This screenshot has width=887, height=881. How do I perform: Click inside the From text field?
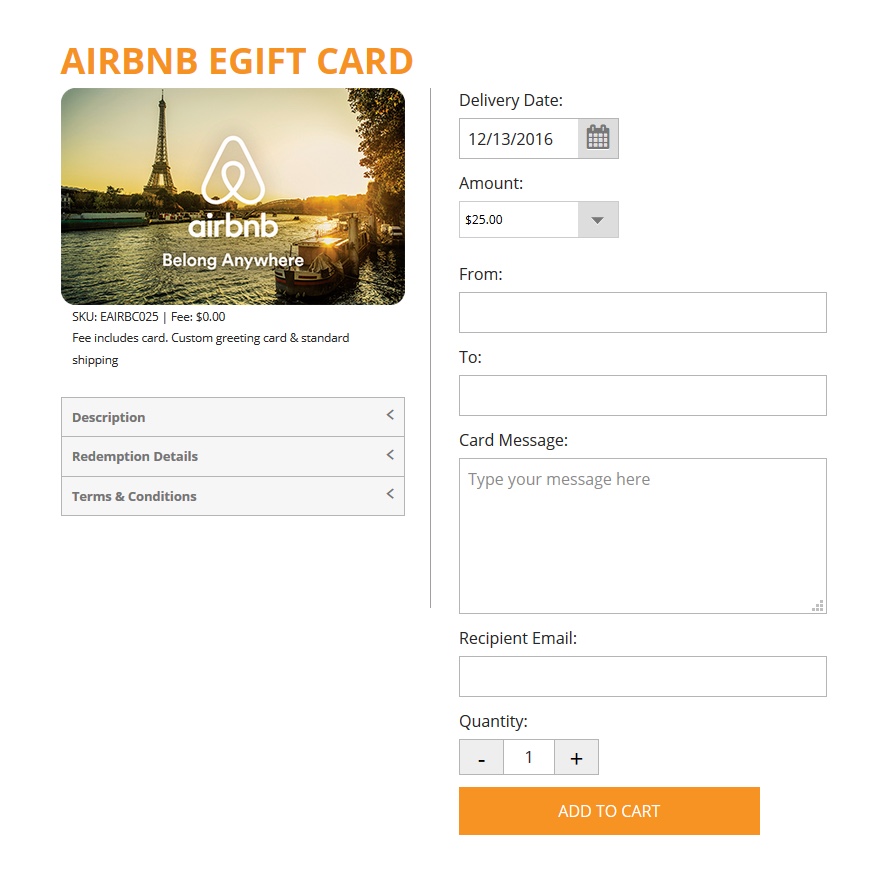coord(642,312)
